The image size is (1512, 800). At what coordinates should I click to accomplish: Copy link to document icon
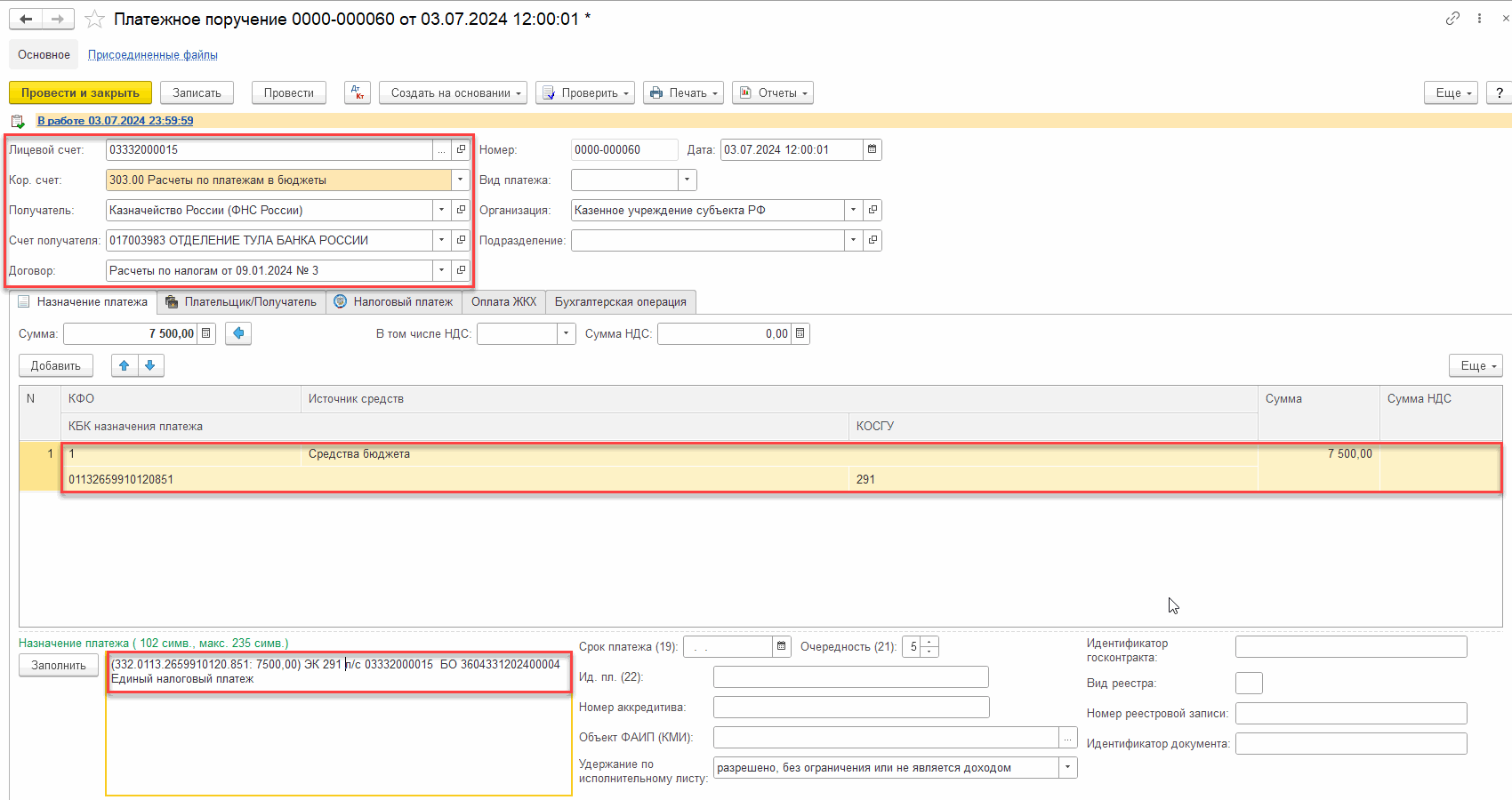click(x=1452, y=18)
